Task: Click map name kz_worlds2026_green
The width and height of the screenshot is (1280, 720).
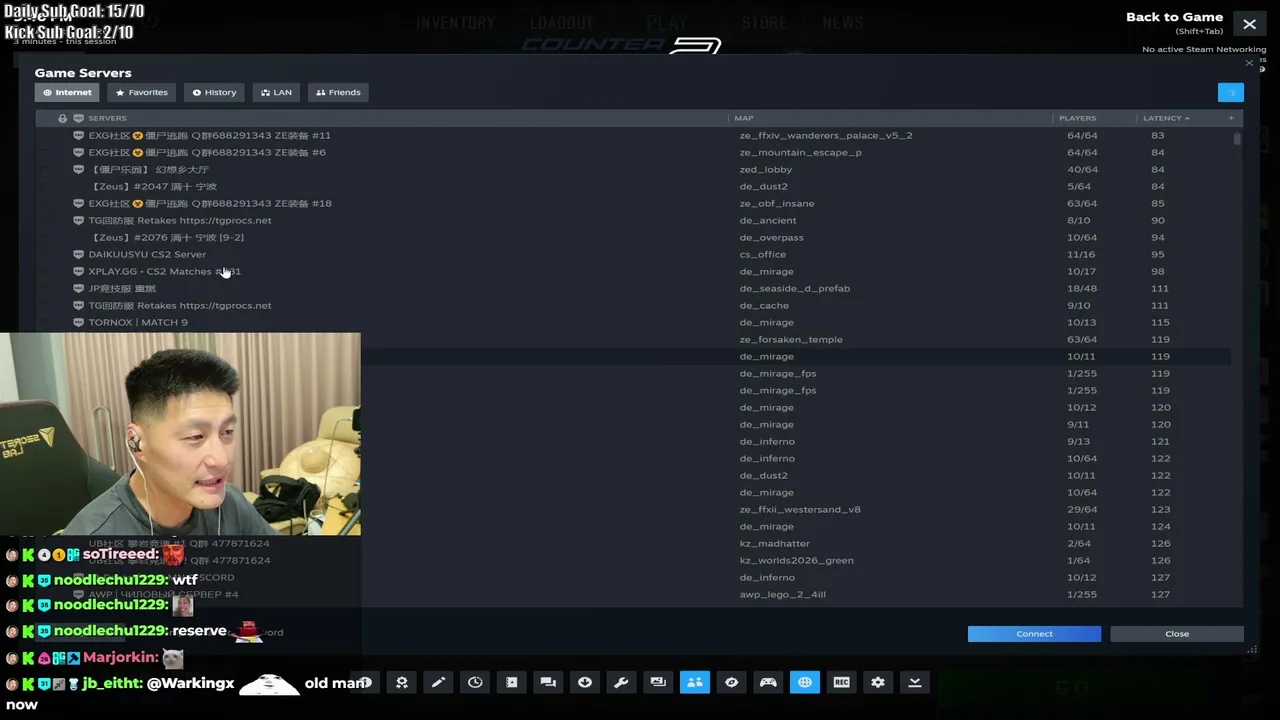Action: (x=797, y=560)
